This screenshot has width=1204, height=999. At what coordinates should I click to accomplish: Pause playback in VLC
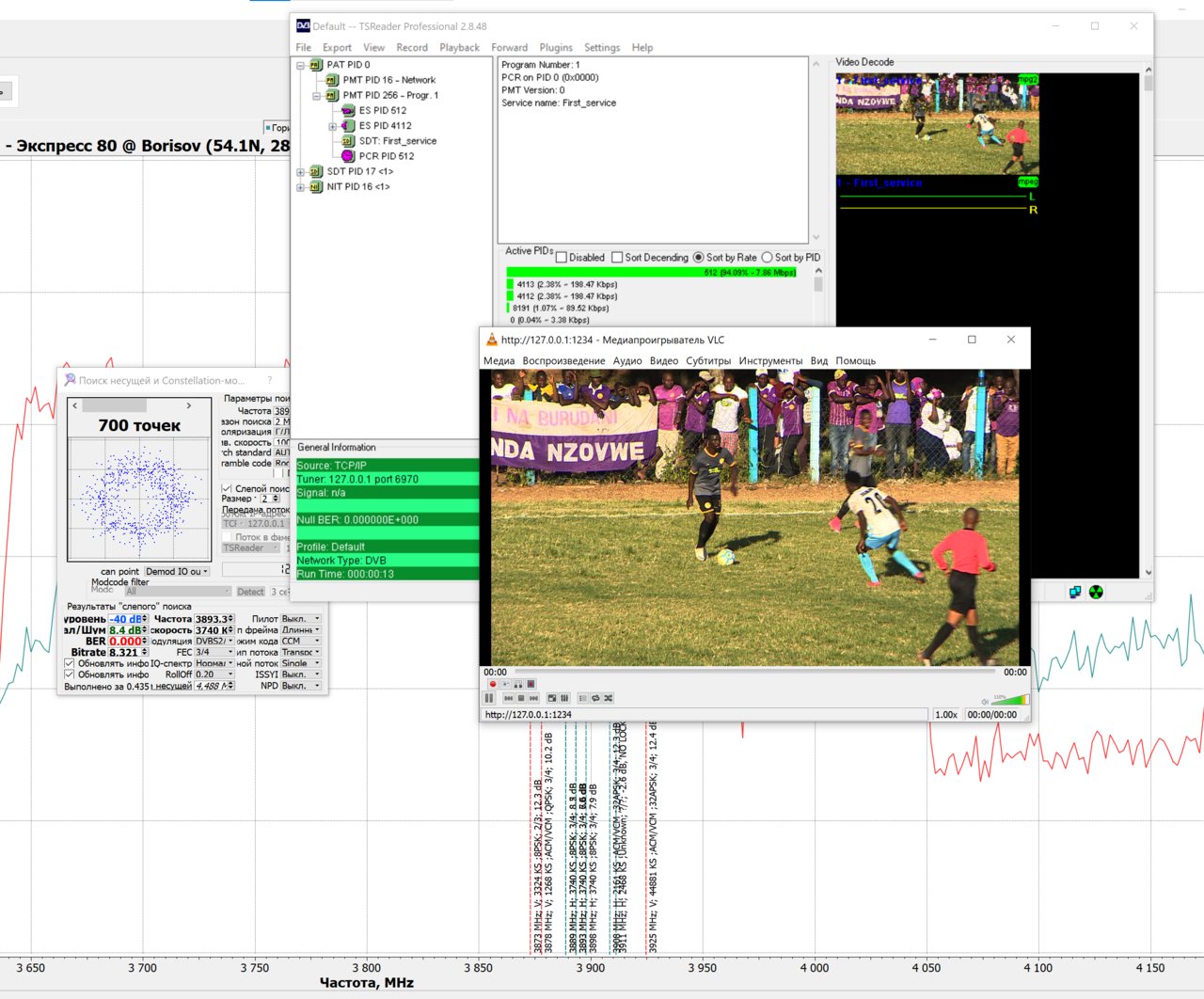pos(489,698)
